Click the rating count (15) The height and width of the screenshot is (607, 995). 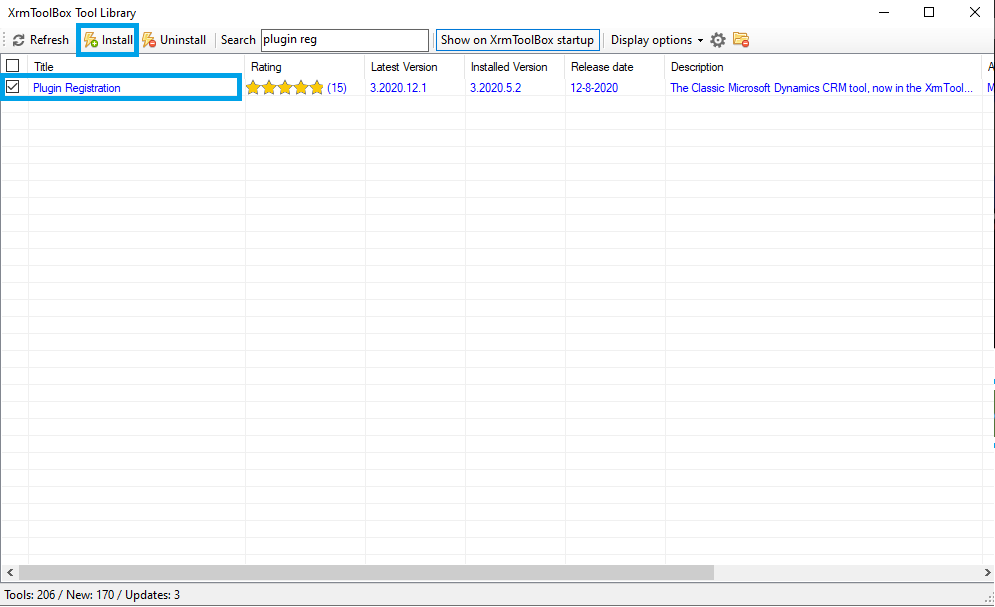pos(337,88)
